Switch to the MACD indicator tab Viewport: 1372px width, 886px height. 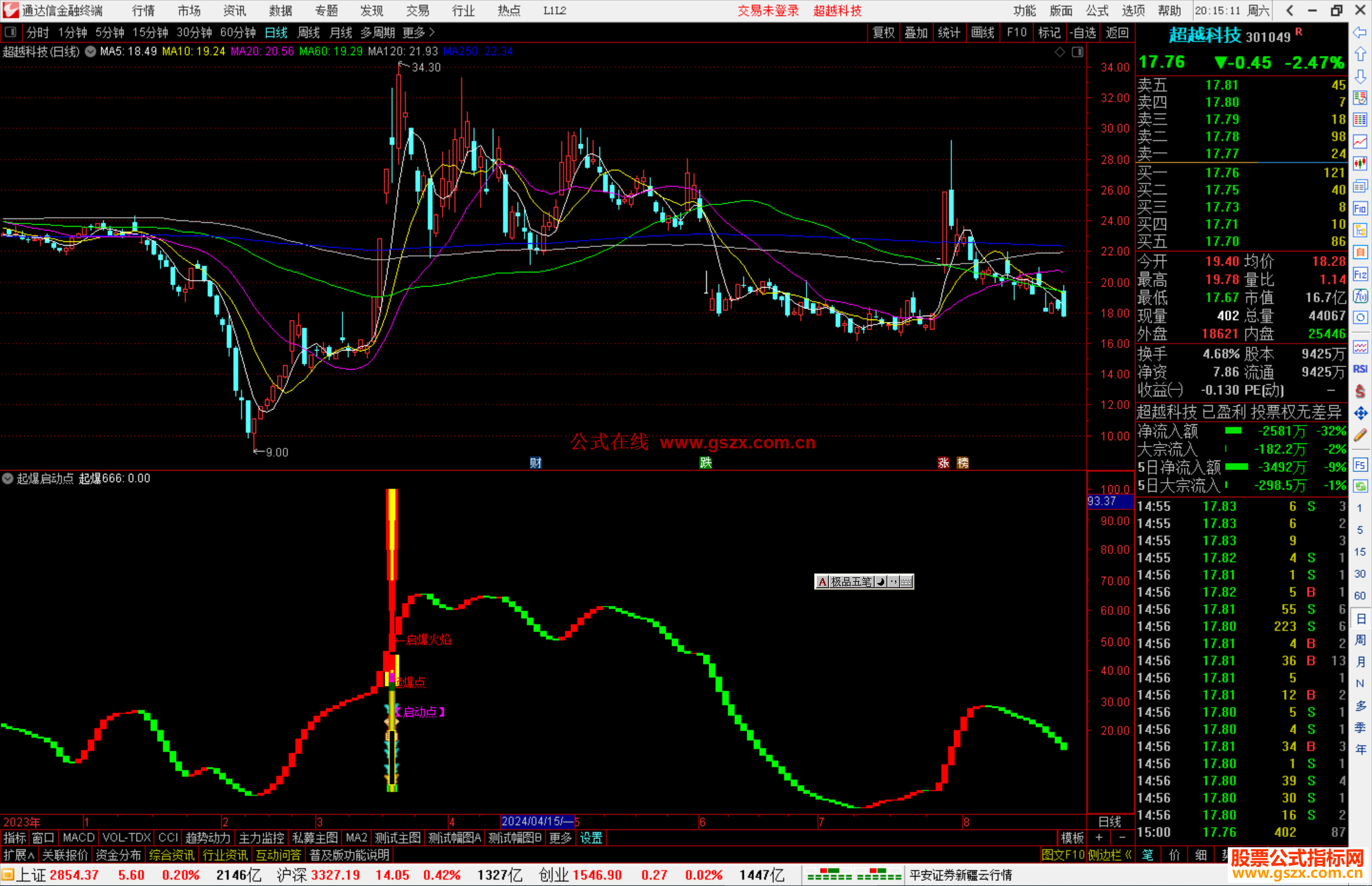[78, 838]
